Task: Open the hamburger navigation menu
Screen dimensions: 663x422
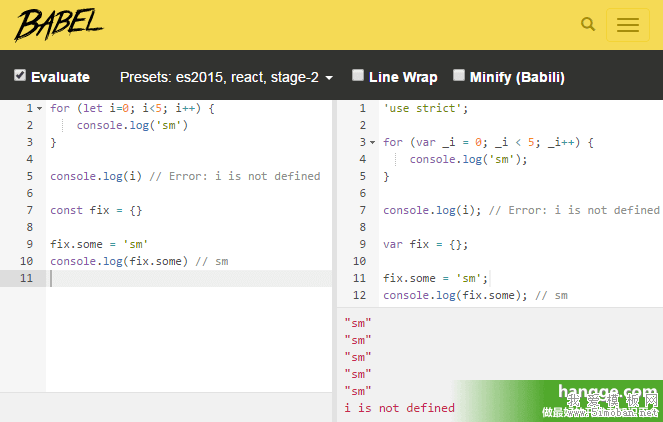Action: tap(627, 26)
